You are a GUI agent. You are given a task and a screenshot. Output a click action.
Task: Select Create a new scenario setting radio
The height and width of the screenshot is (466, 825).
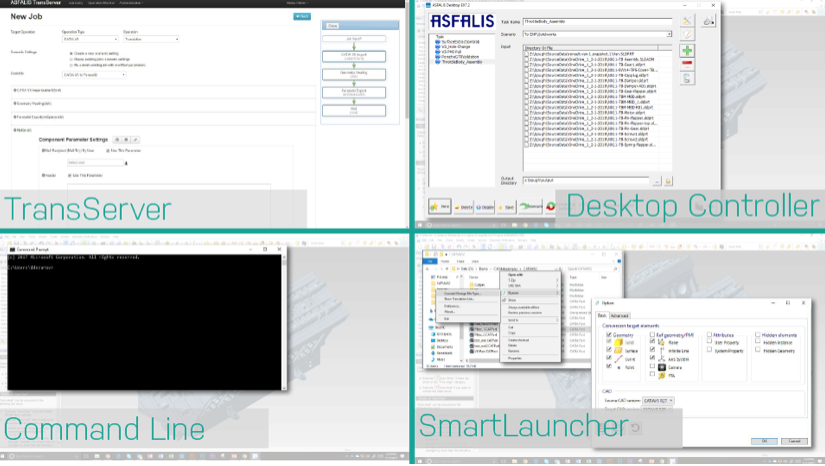click(71, 54)
